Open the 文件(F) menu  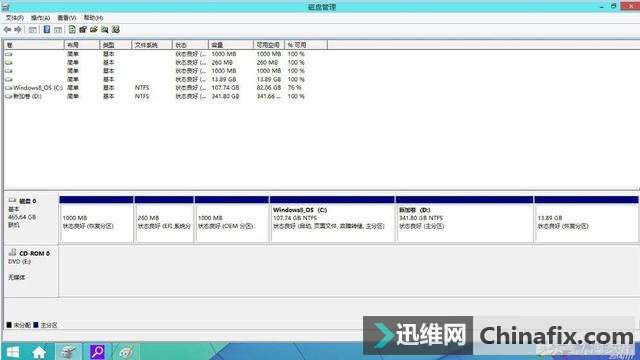[15, 18]
